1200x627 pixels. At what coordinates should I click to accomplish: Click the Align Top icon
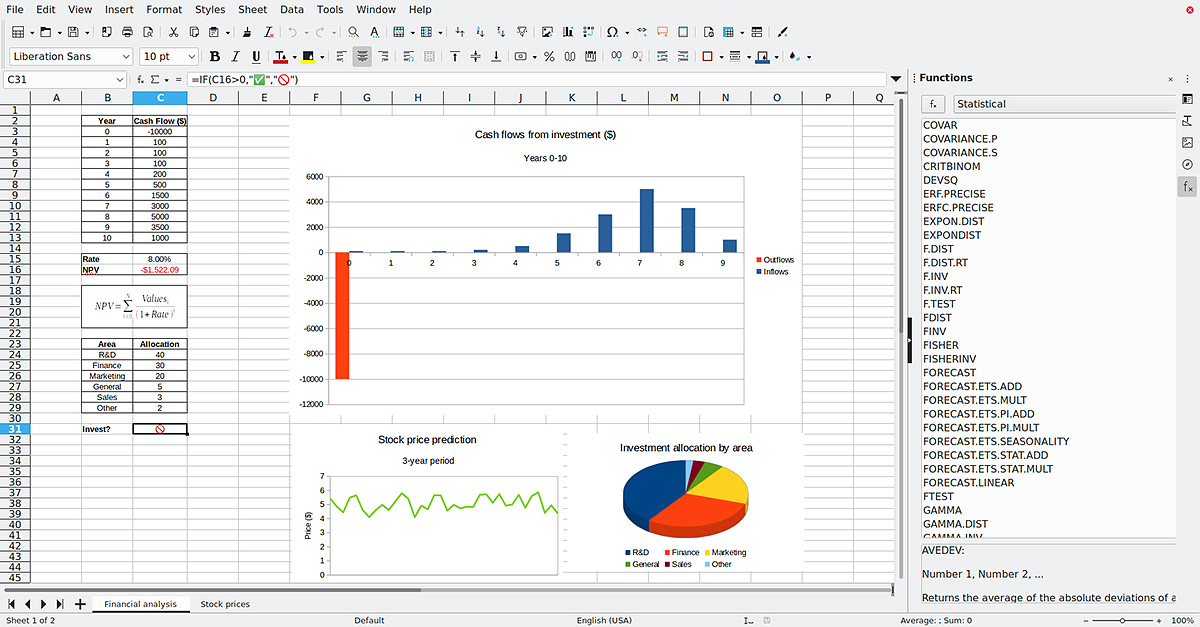pos(455,56)
